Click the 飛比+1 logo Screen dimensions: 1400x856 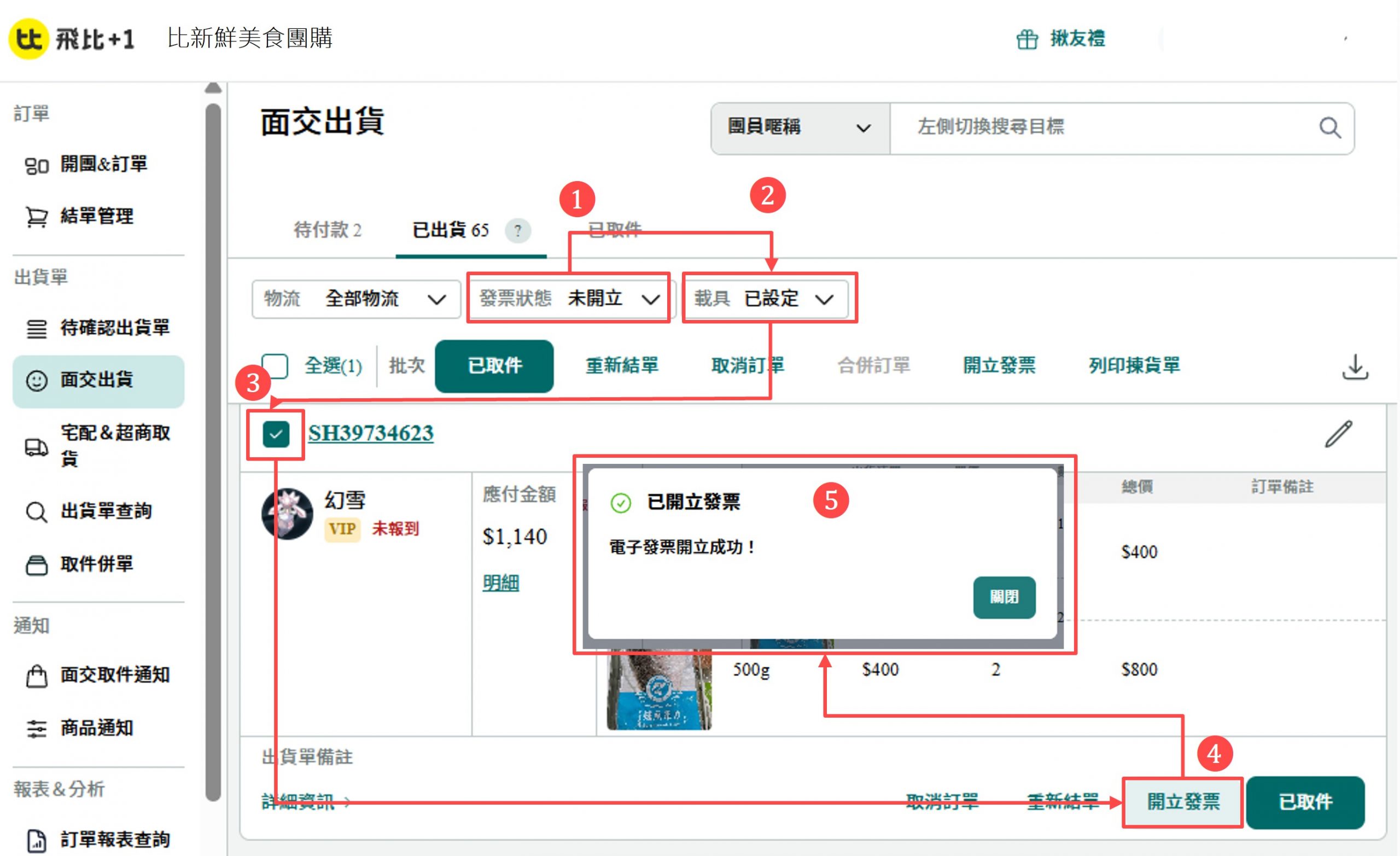(x=72, y=39)
